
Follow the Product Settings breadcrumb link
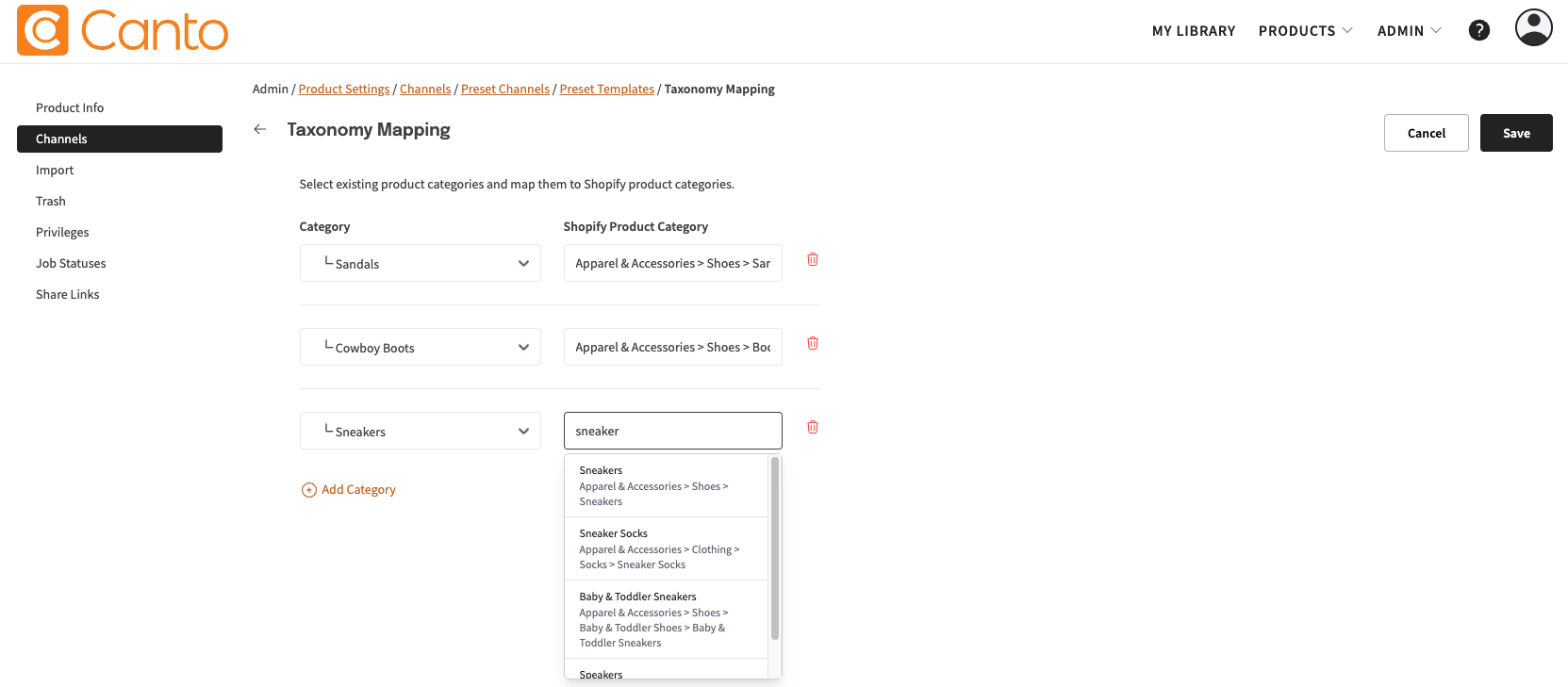[x=344, y=90]
